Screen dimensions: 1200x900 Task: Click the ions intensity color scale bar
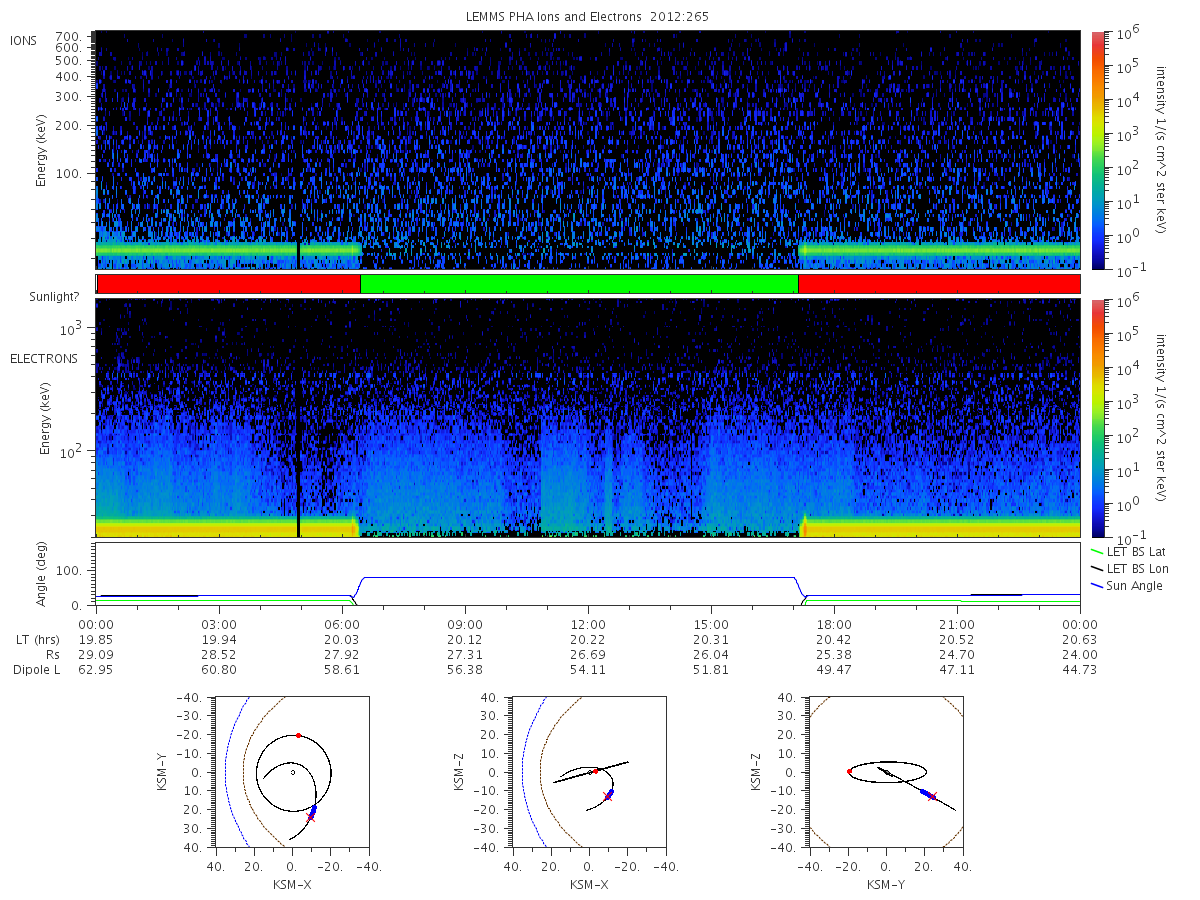pos(1097,150)
